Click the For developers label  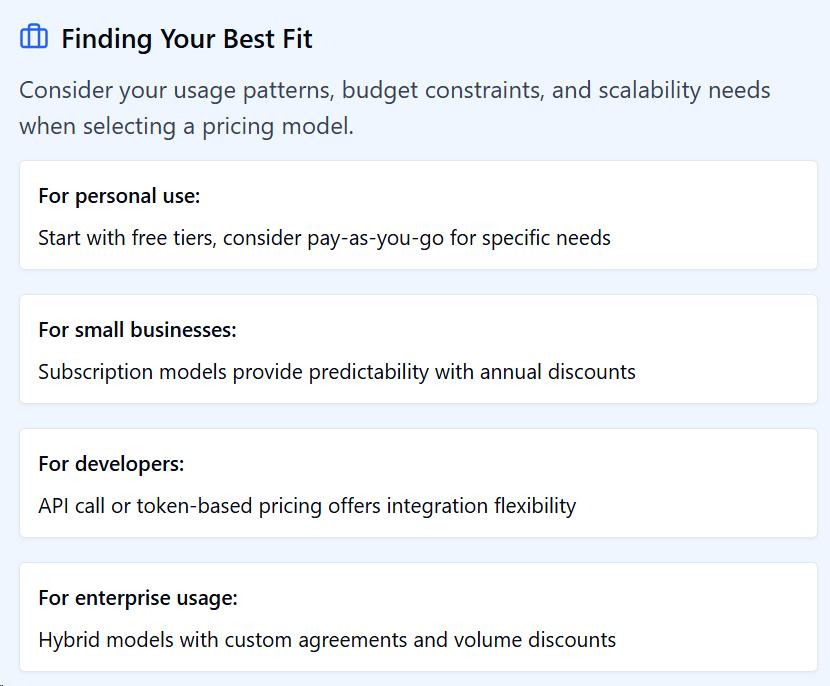click(111, 464)
